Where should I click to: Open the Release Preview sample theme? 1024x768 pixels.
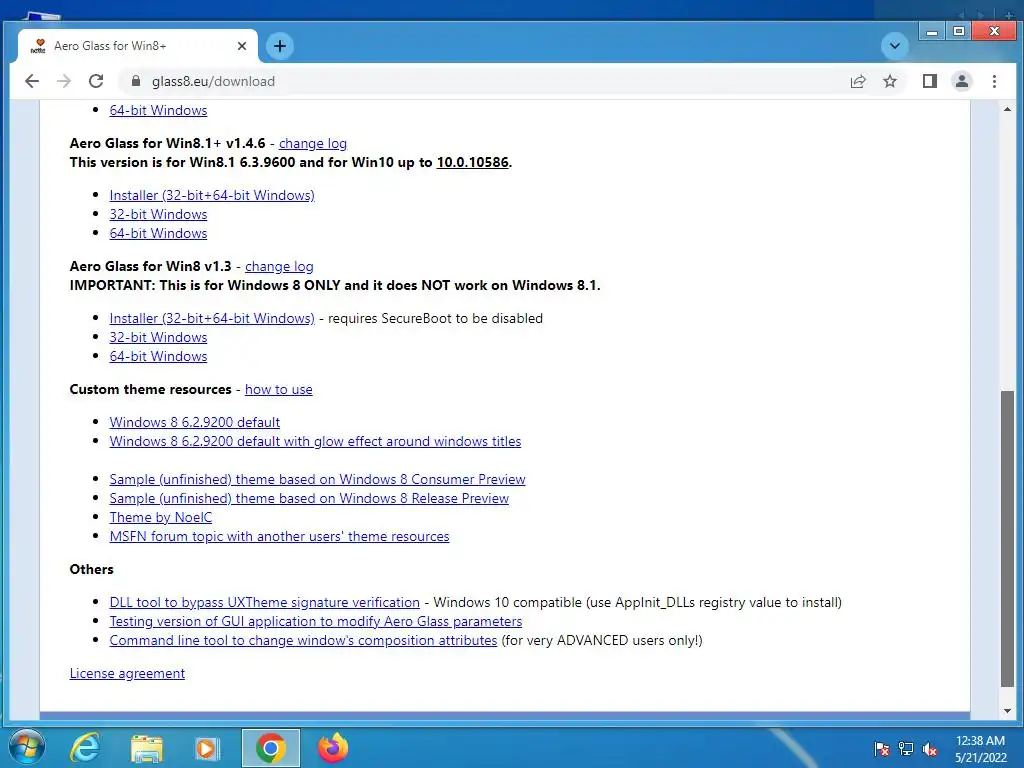pos(309,498)
